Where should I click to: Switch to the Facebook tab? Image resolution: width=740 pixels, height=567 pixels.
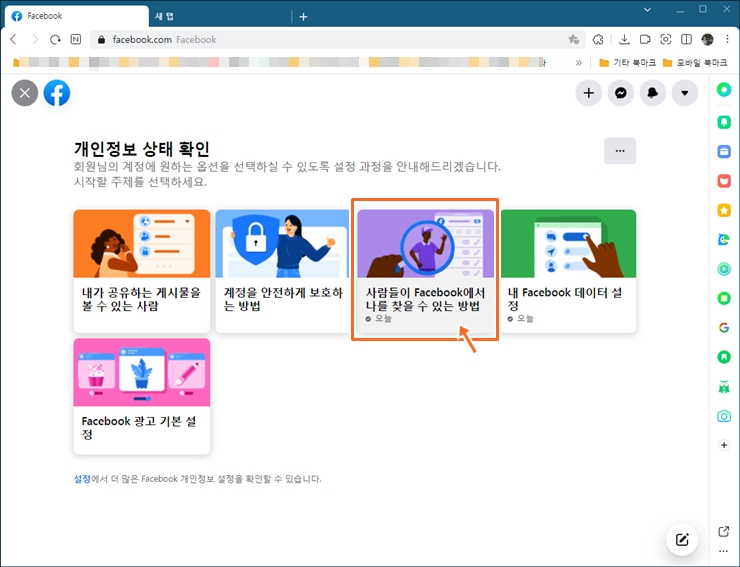77,16
